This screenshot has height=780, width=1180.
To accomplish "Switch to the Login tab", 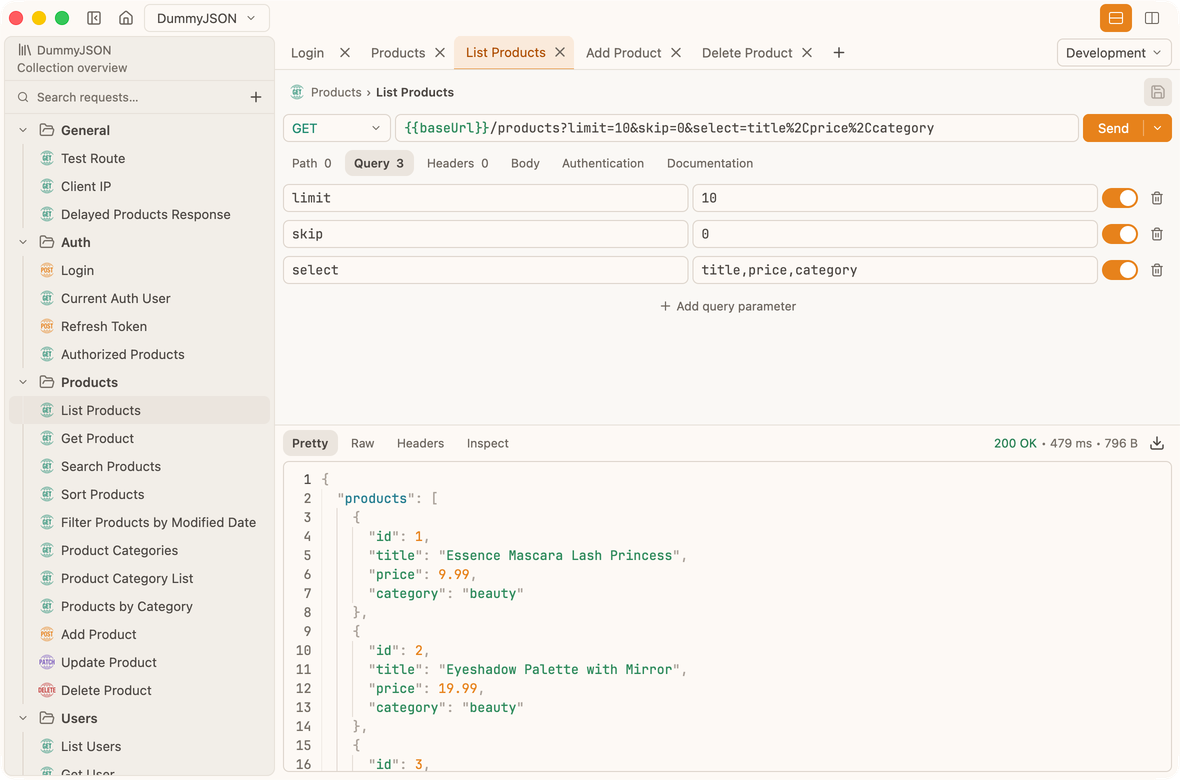I will coord(307,53).
